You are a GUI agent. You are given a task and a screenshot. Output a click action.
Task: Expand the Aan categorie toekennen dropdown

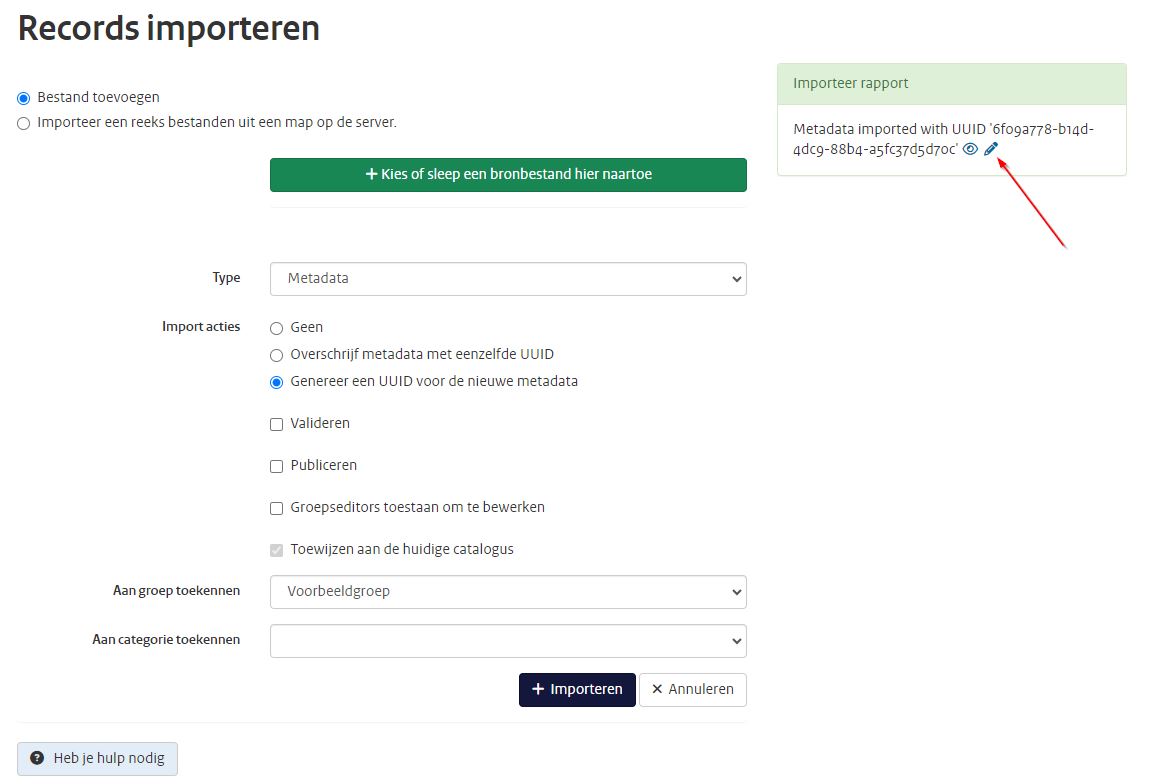[508, 640]
